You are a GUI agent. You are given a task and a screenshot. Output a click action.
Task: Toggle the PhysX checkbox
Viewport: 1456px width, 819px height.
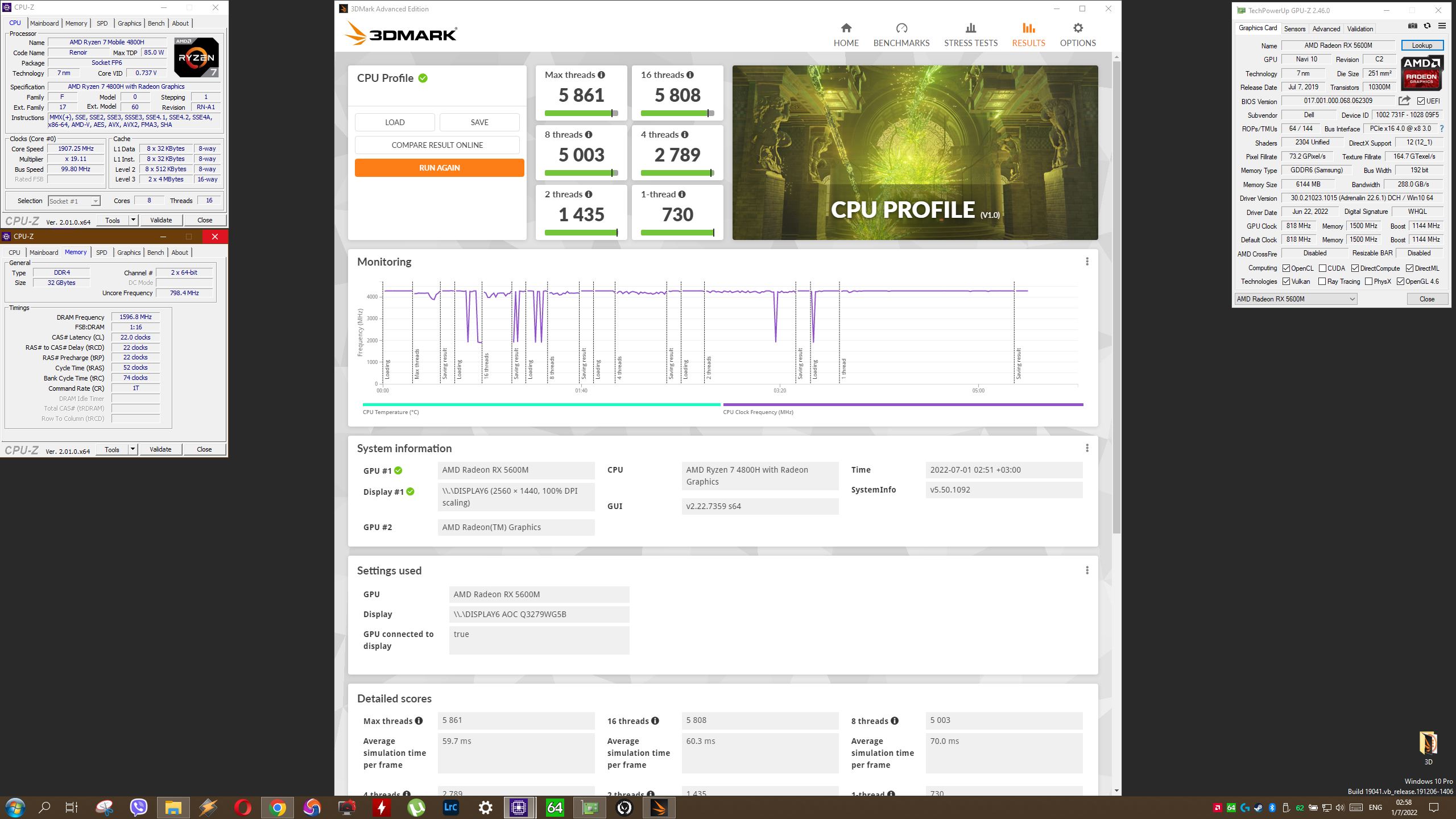pos(1368,282)
